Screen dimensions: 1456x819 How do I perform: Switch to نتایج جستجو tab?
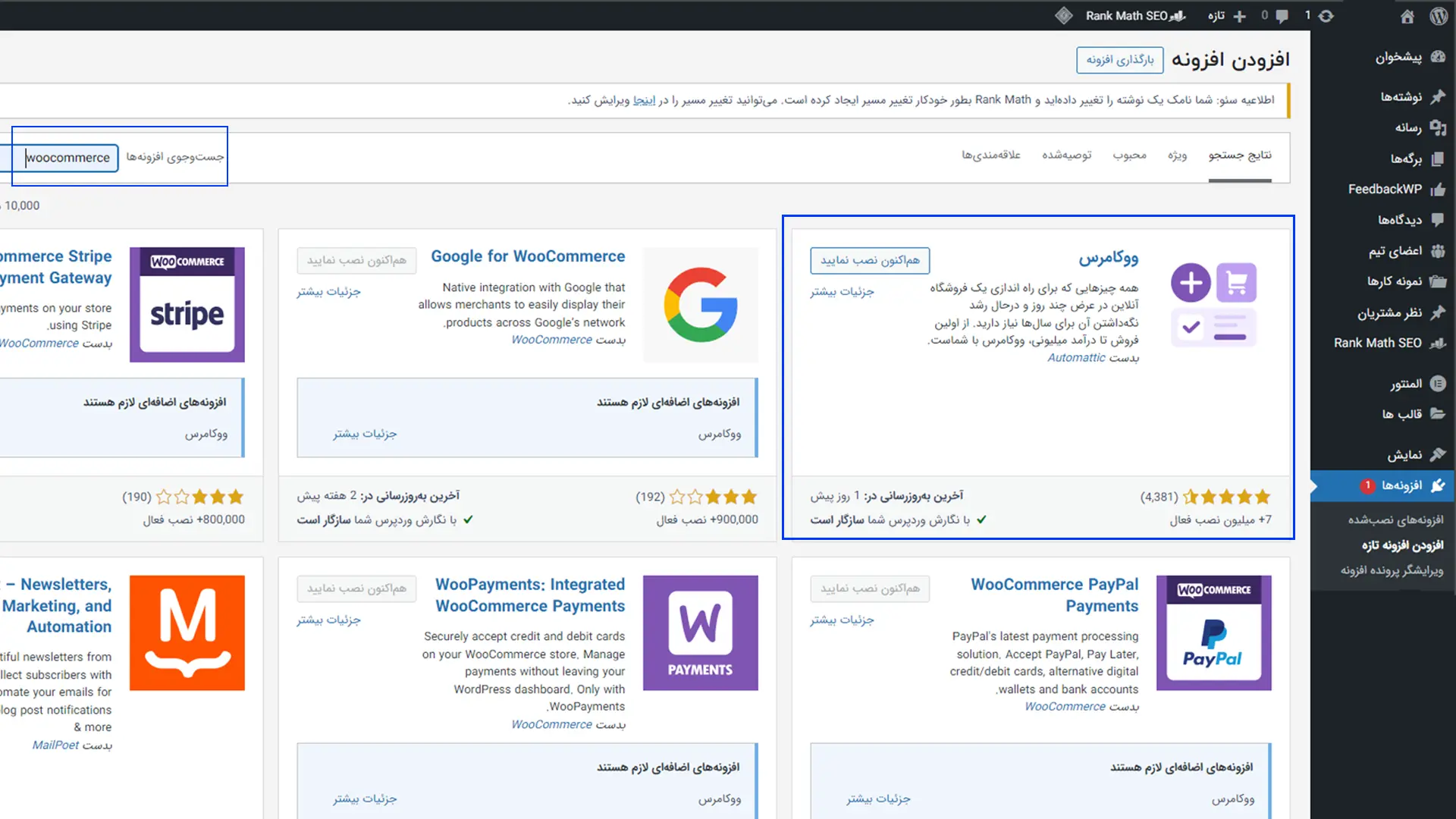(x=1240, y=155)
